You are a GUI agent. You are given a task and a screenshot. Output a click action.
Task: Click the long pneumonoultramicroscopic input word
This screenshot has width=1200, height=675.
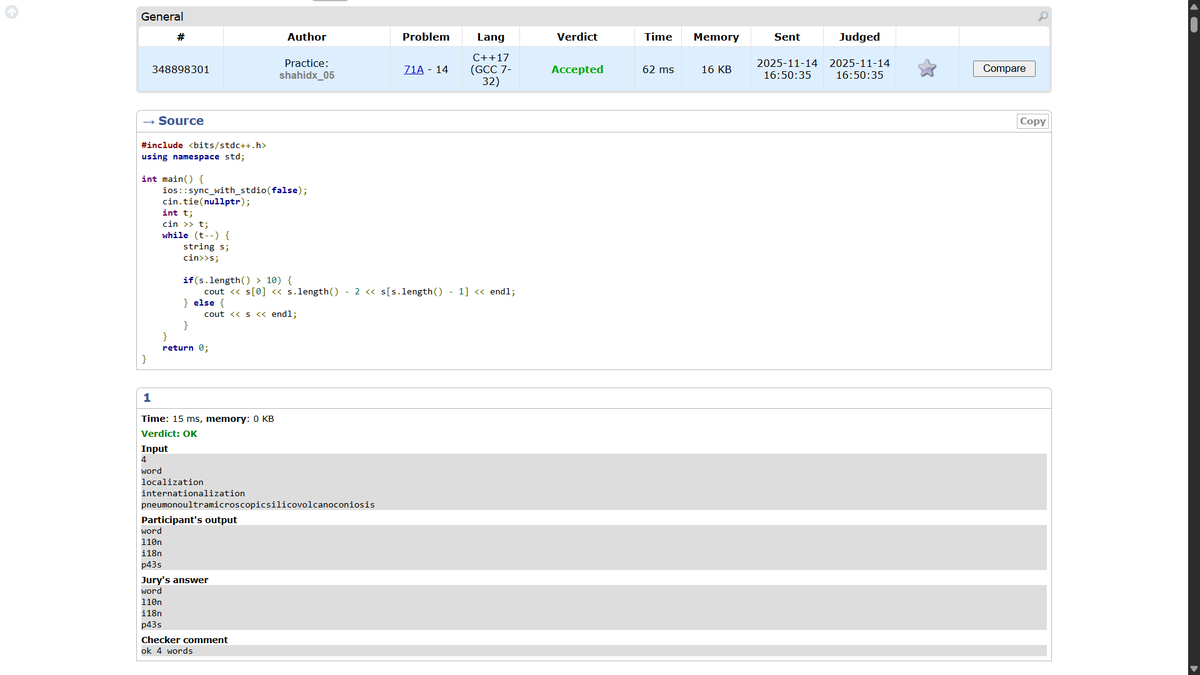pyautogui.click(x=258, y=504)
